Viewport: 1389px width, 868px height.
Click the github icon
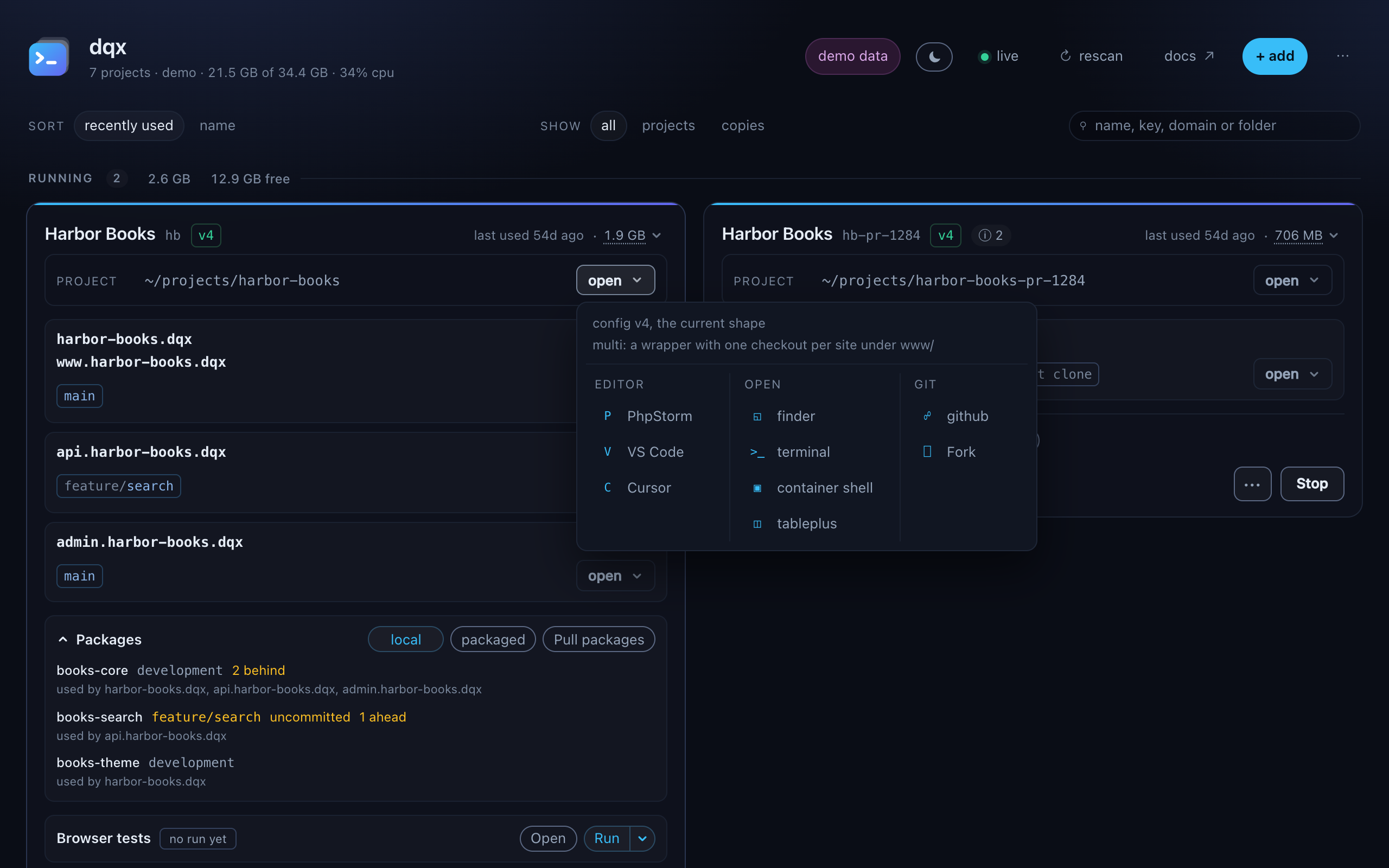(x=927, y=416)
